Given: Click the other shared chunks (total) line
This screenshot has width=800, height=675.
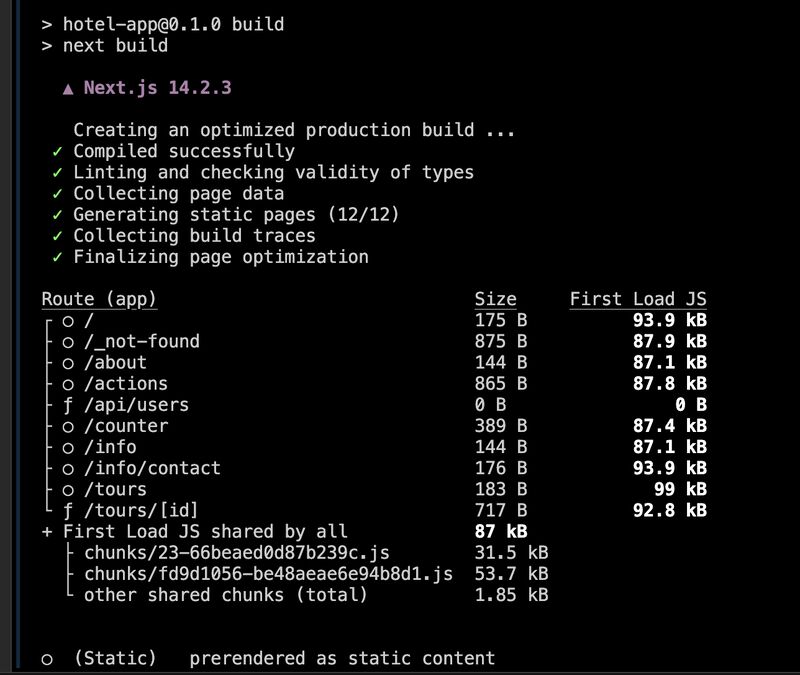Looking at the screenshot, I should 226,595.
